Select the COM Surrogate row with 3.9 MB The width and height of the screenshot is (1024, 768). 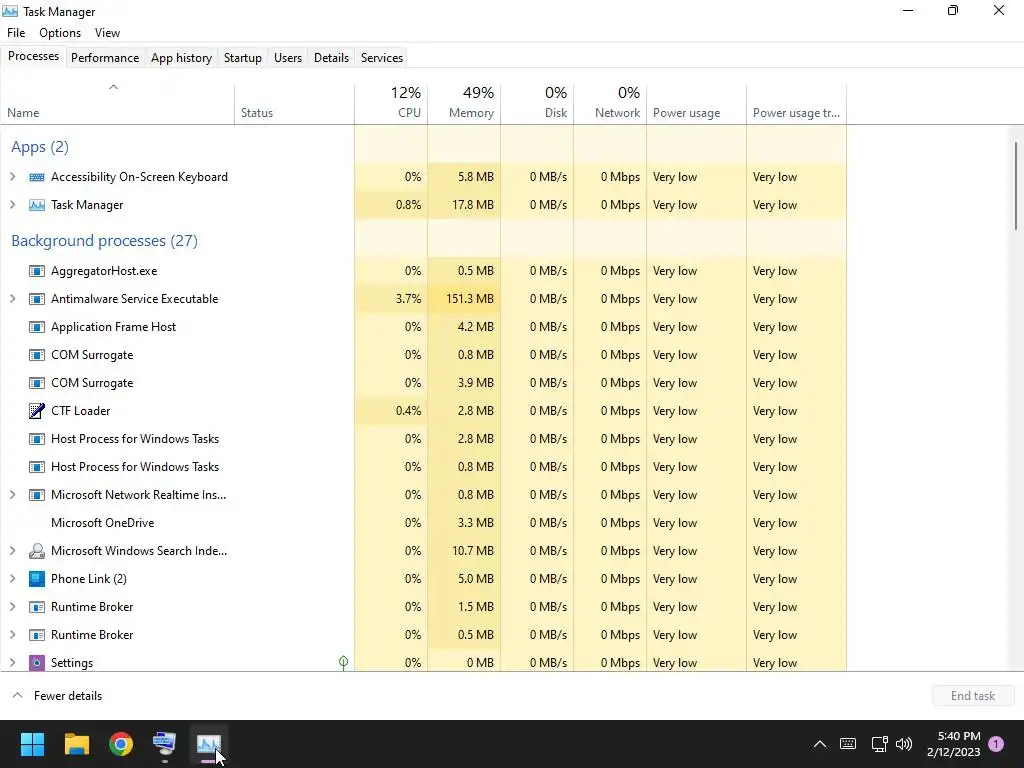[423, 383]
